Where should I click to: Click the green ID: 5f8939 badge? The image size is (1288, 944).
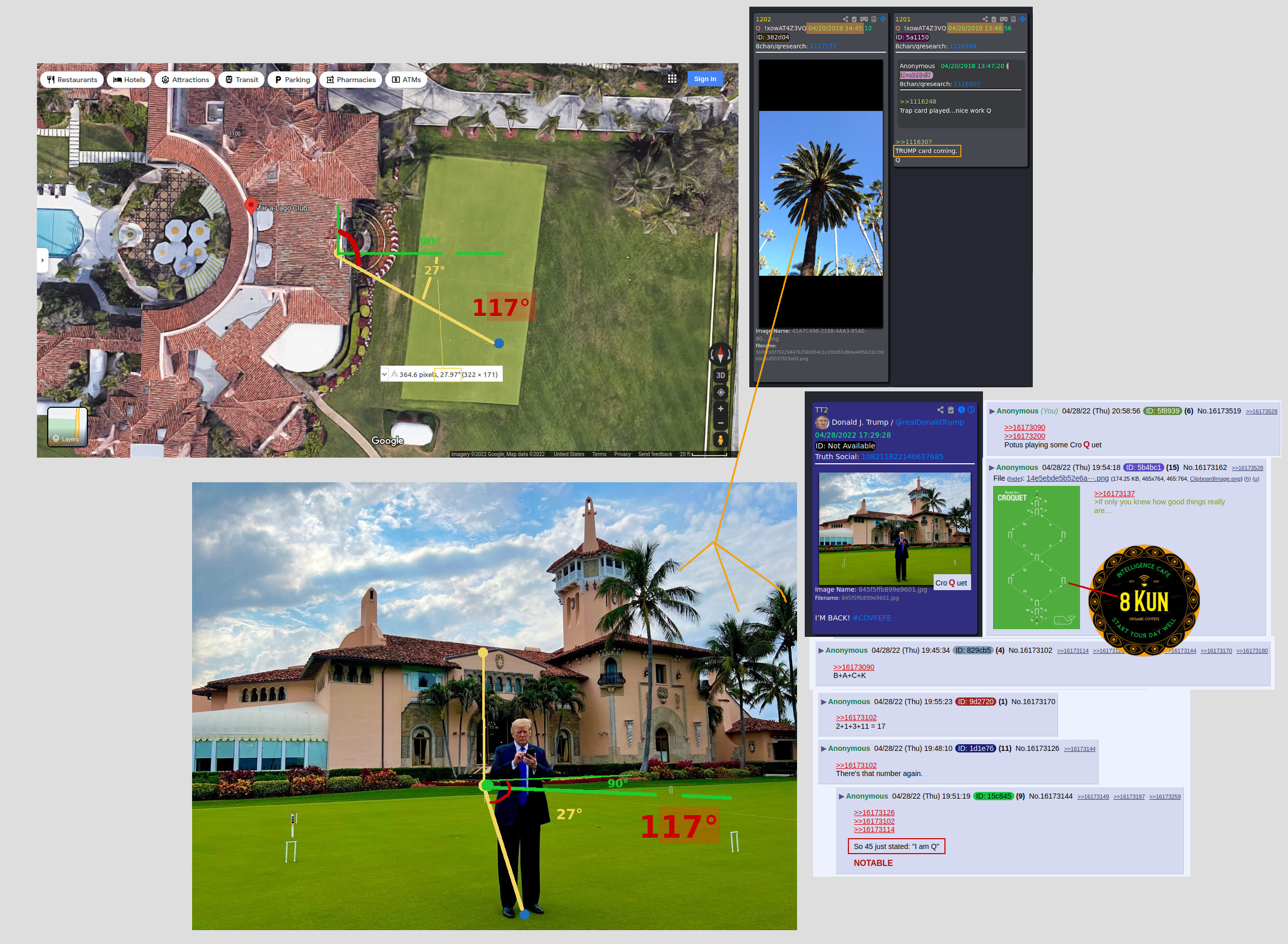pyautogui.click(x=1162, y=411)
